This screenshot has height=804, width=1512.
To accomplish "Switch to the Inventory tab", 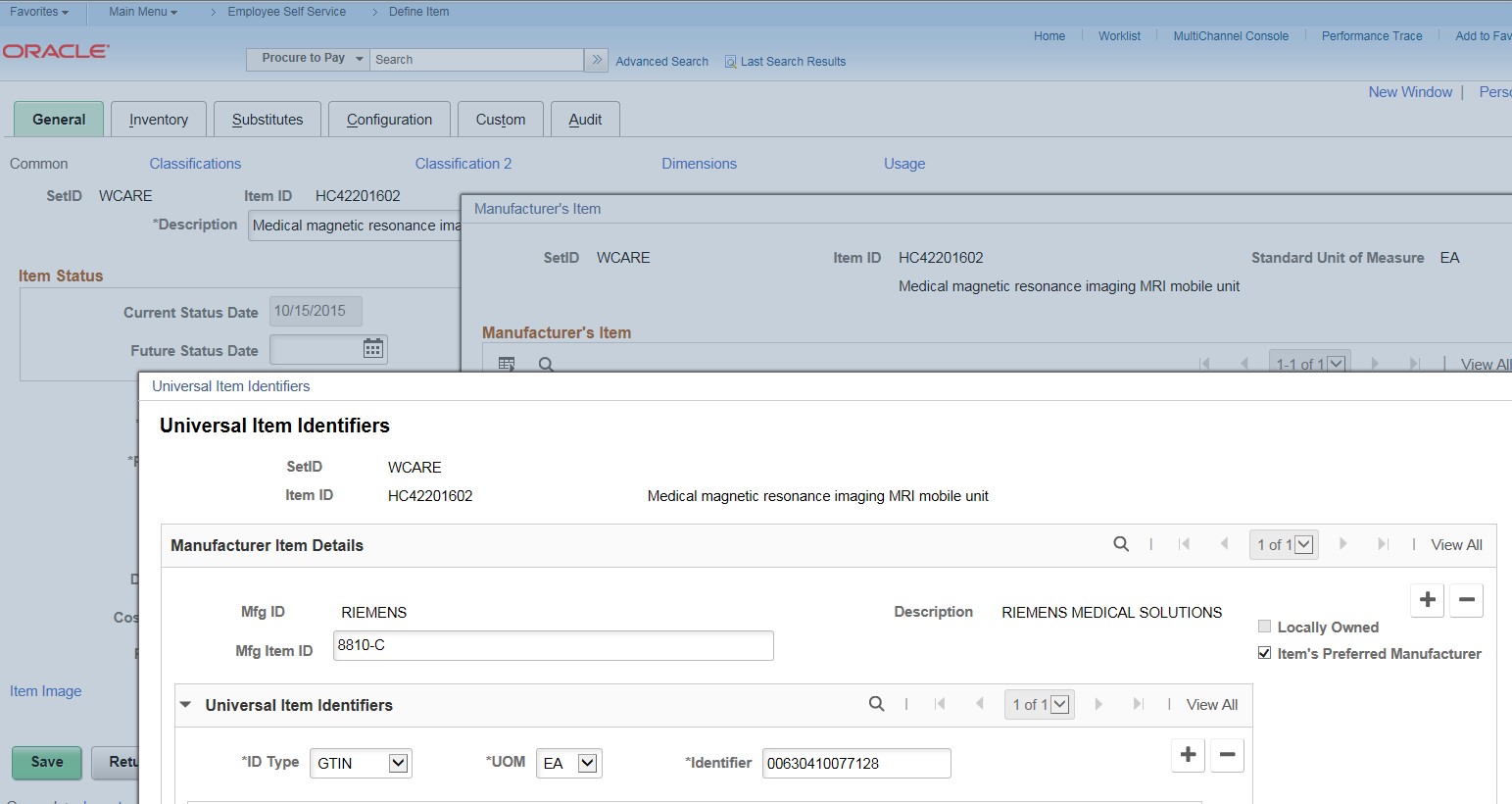I will (x=159, y=120).
